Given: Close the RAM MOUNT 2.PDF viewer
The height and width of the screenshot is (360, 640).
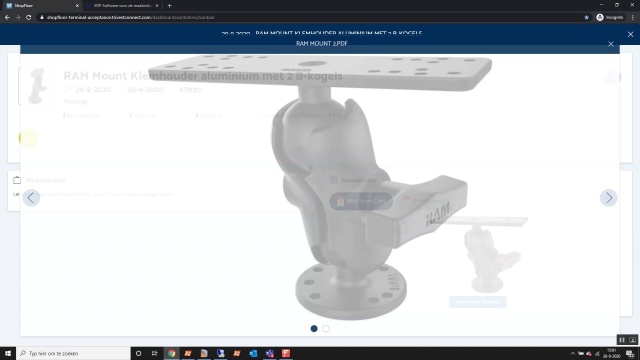Looking at the screenshot, I should point(611,44).
